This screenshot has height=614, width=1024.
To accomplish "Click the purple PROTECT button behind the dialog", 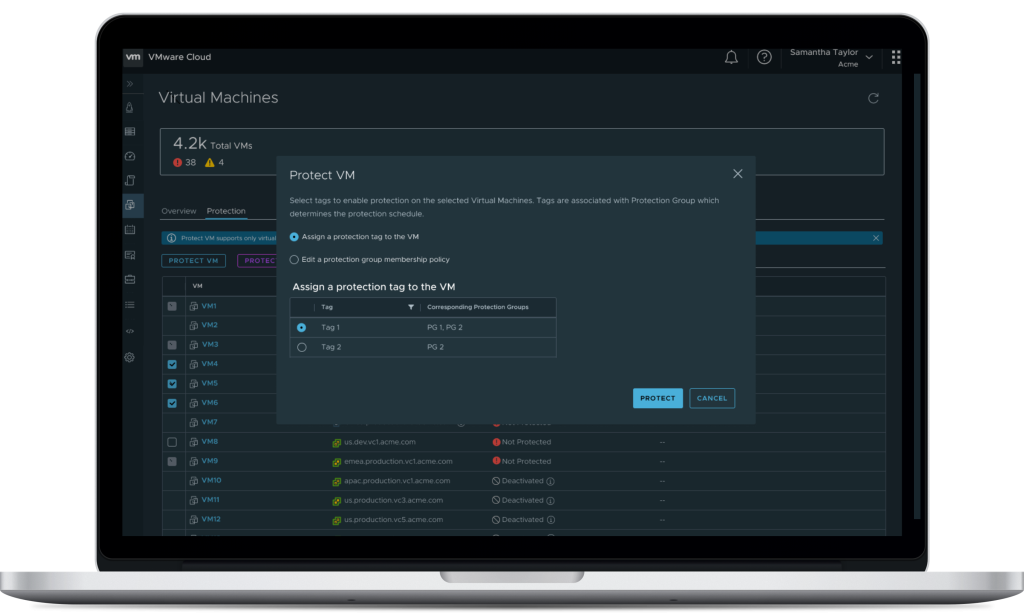I will point(257,261).
